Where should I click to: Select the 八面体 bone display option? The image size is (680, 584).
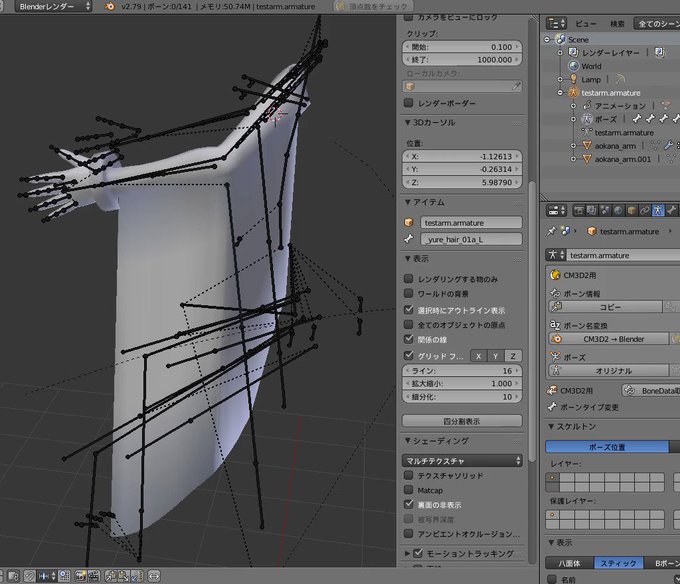click(569, 563)
